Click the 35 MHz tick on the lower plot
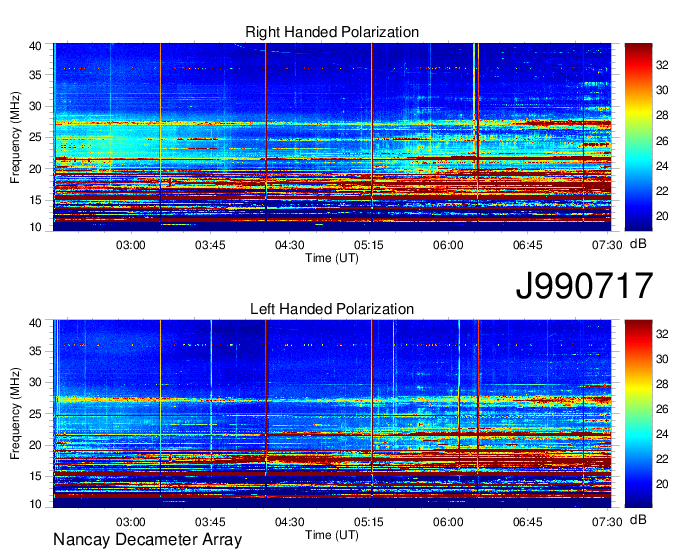Image resolution: width=680 pixels, height=552 pixels. tap(35, 351)
